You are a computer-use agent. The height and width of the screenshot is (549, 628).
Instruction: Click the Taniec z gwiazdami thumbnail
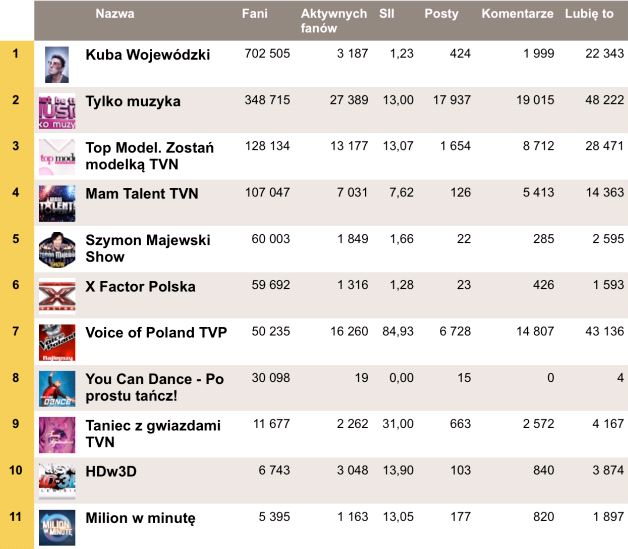coord(56,434)
